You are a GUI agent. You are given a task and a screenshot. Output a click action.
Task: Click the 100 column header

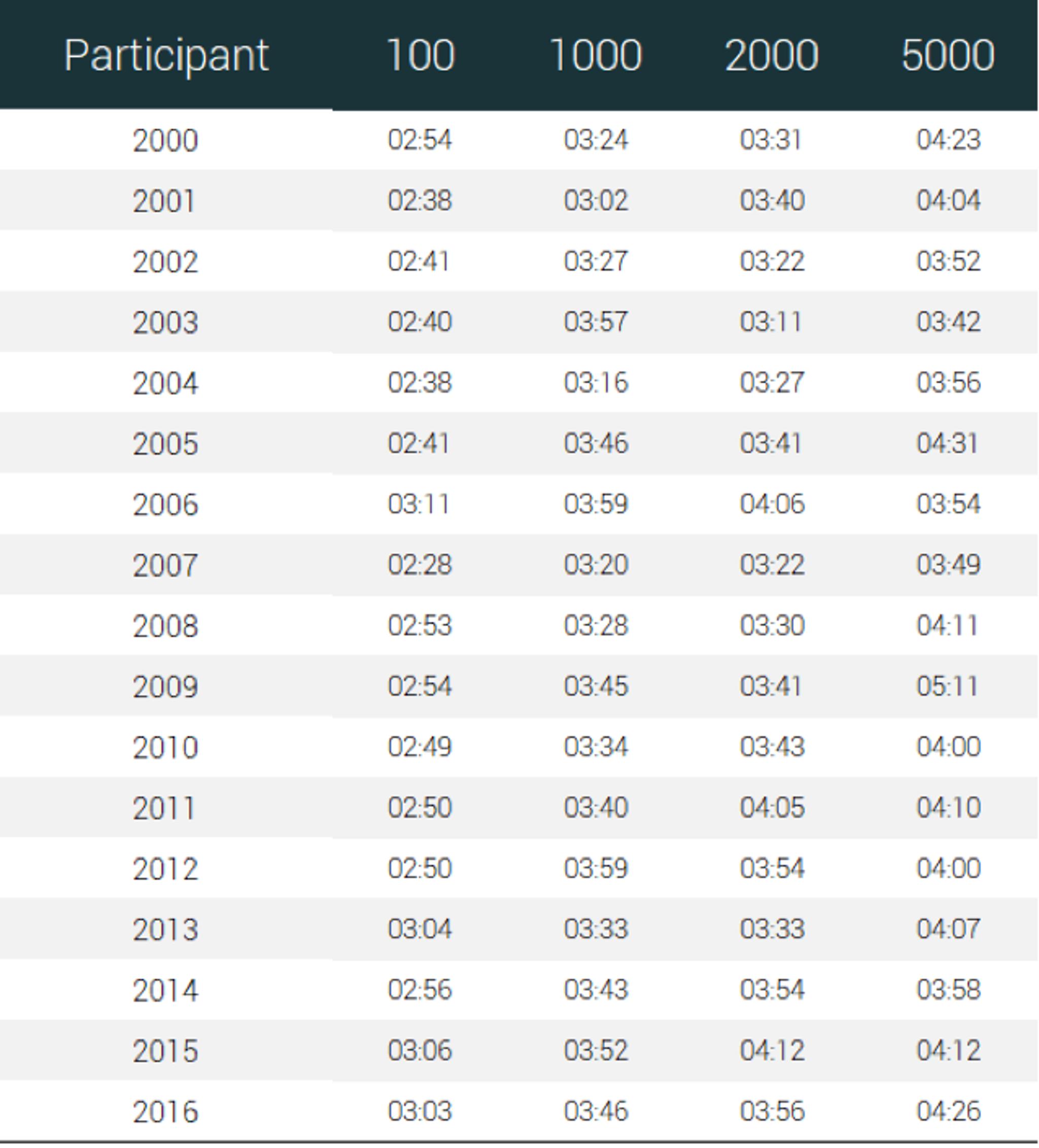[x=421, y=56]
